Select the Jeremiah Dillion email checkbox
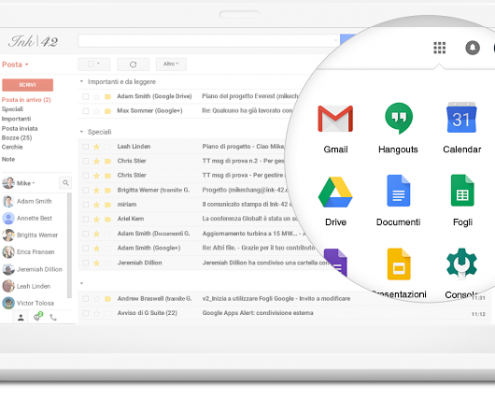Screen dimensions: 495x400 pos(86,263)
